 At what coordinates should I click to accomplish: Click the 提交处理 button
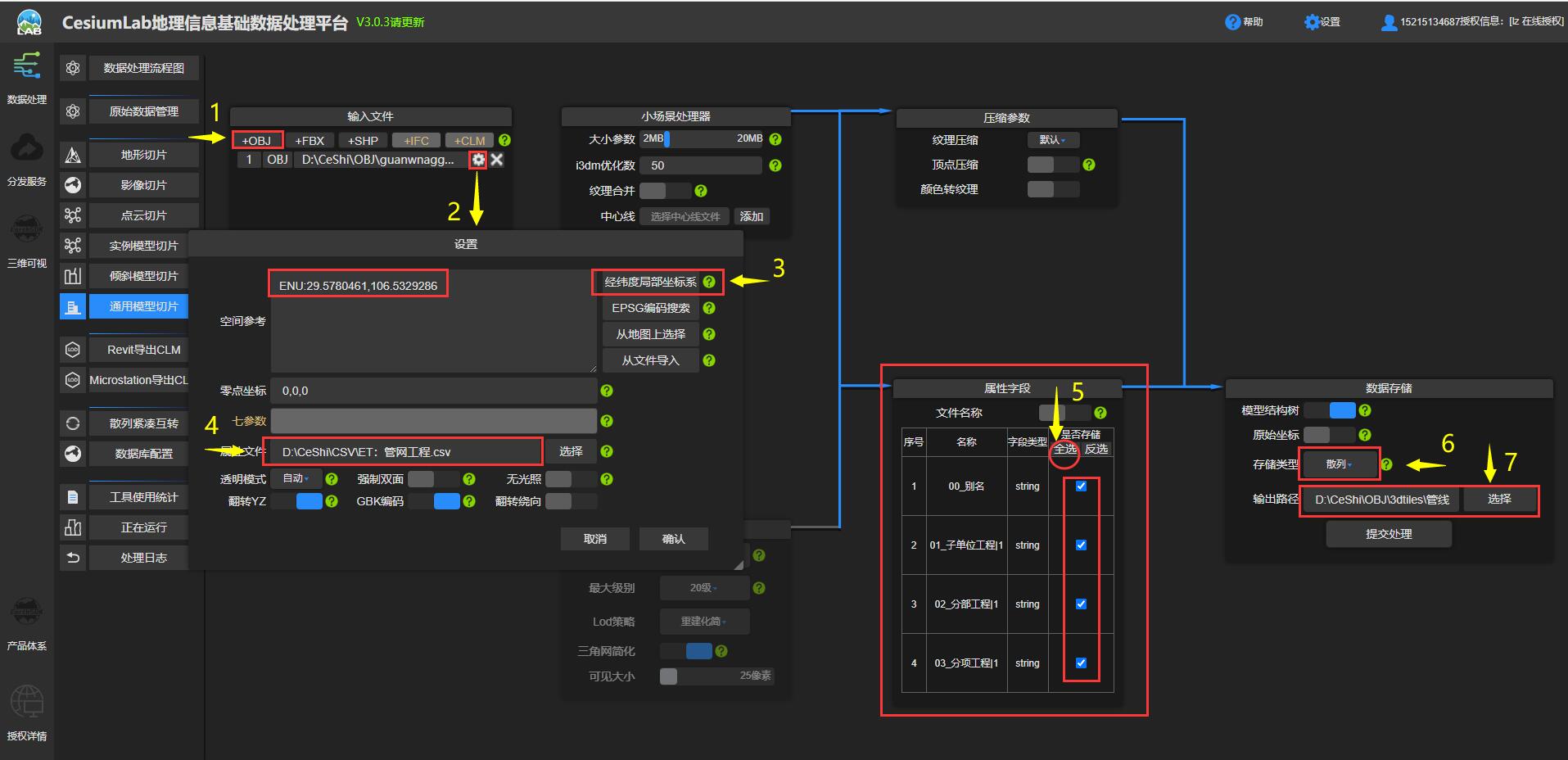[x=1389, y=534]
